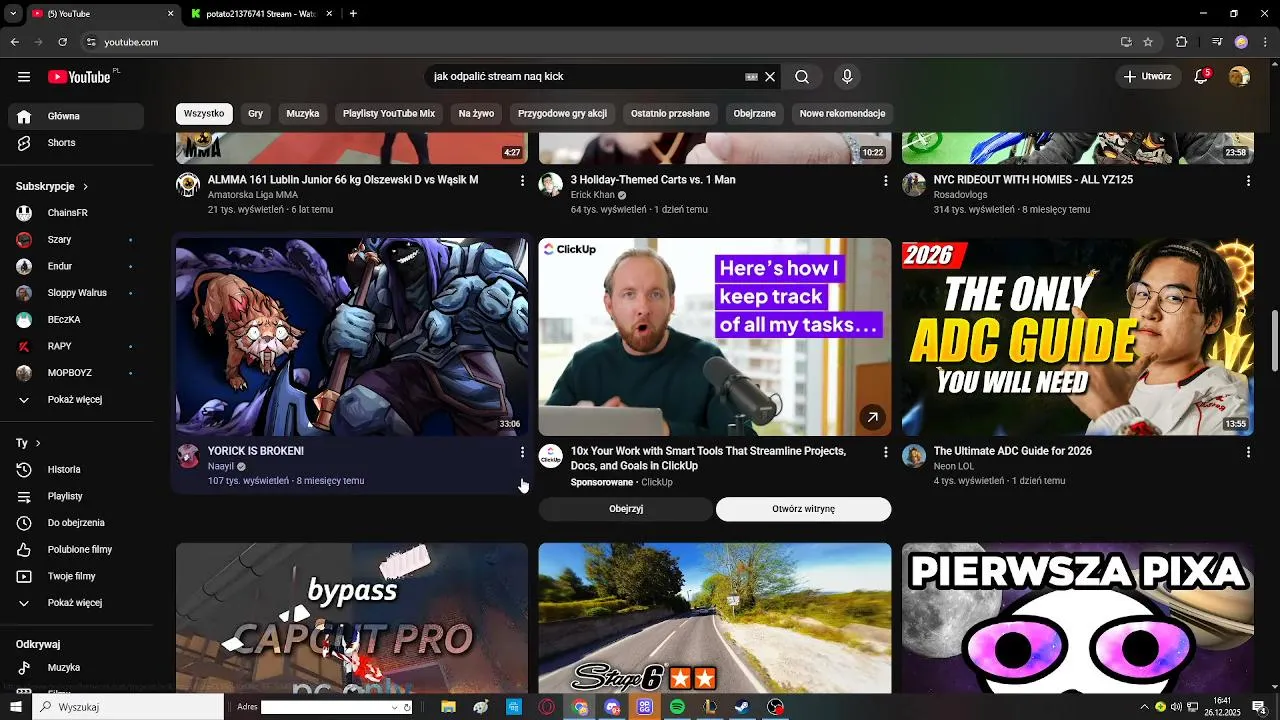Screen dimensions: 1280x720
Task: Open the Naayil channel avatar
Action: (188, 456)
